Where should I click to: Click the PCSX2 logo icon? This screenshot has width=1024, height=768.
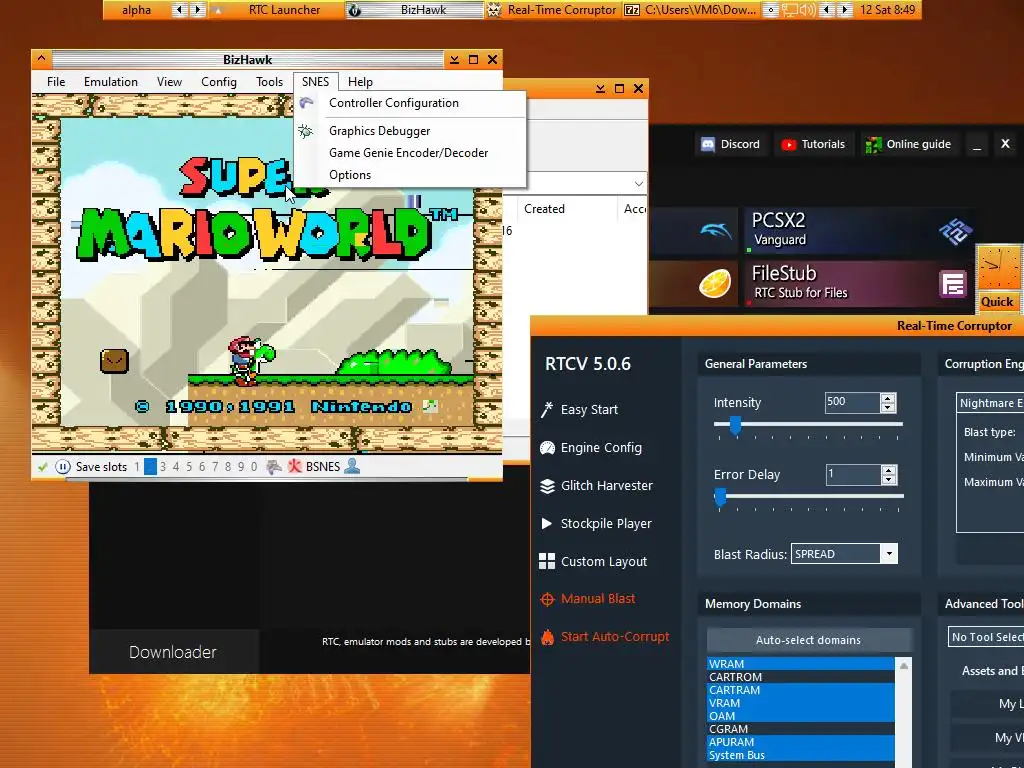pyautogui.click(x=955, y=231)
